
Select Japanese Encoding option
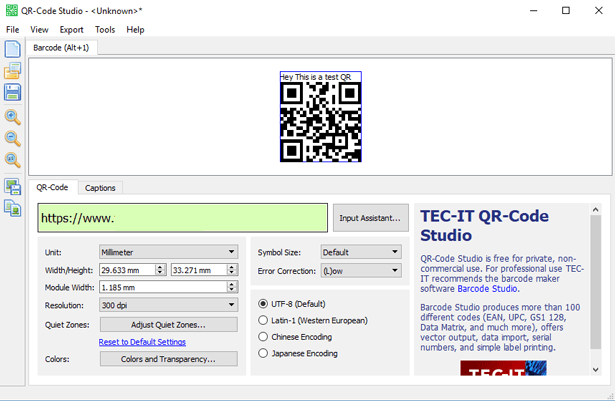[298, 354]
